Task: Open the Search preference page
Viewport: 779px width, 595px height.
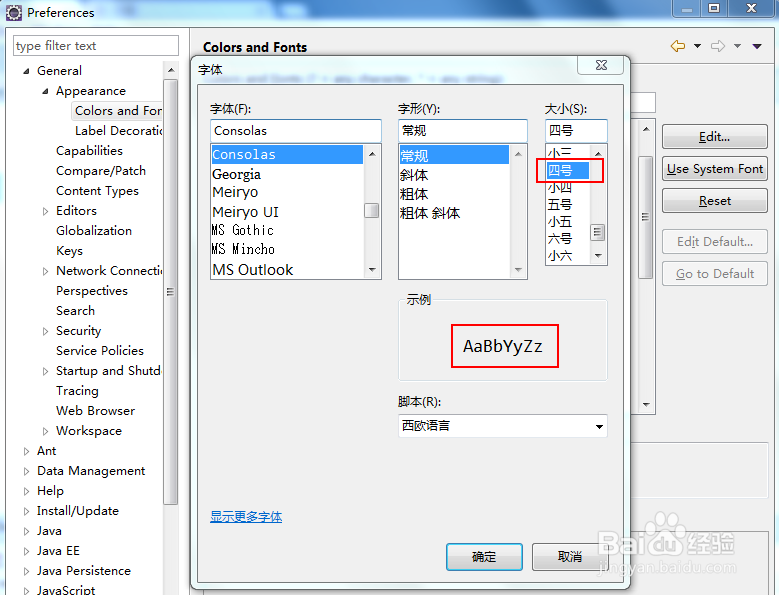Action: [x=76, y=311]
